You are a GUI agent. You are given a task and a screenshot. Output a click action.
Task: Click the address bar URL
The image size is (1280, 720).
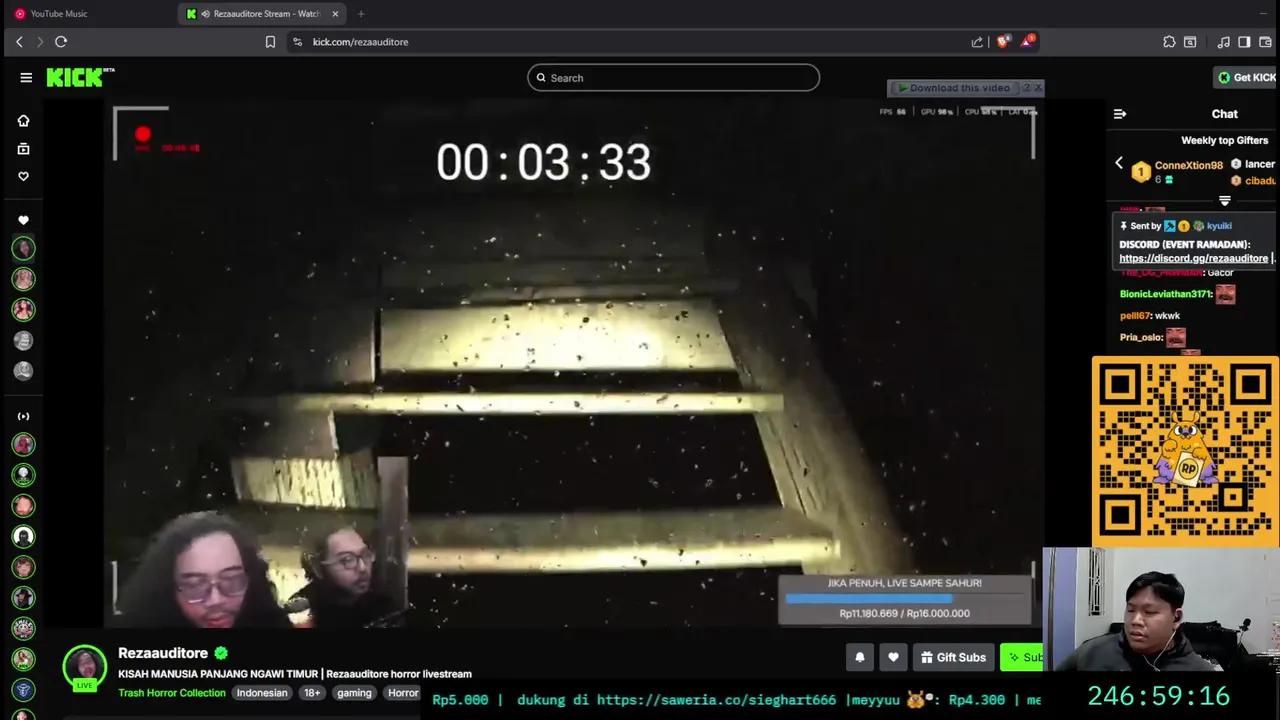pos(360,42)
